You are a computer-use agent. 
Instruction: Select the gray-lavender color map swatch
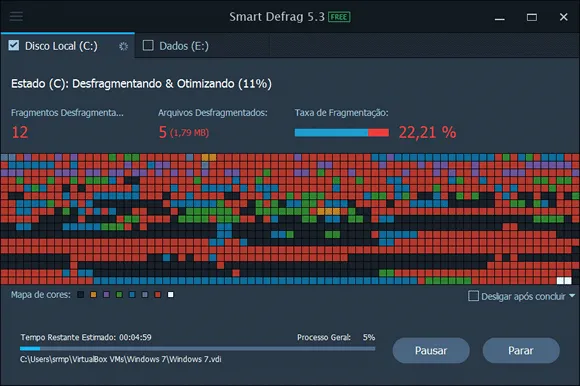pos(145,295)
